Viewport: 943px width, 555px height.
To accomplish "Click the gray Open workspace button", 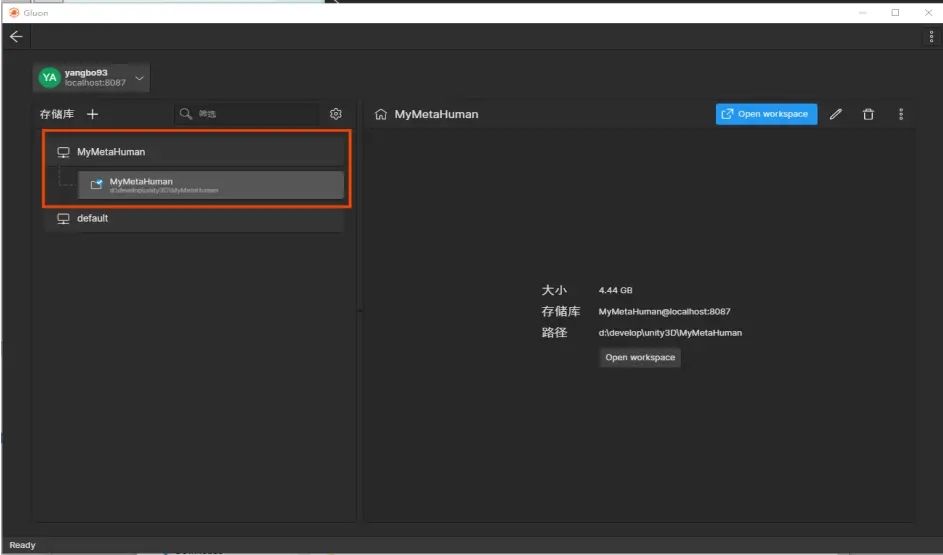I will tap(640, 357).
